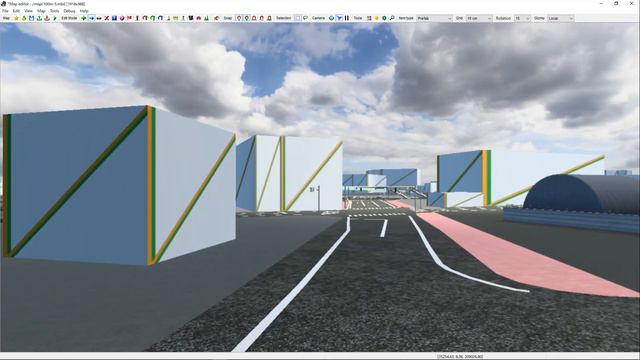Open the File menu
This screenshot has height=360, width=640.
[x=5, y=11]
